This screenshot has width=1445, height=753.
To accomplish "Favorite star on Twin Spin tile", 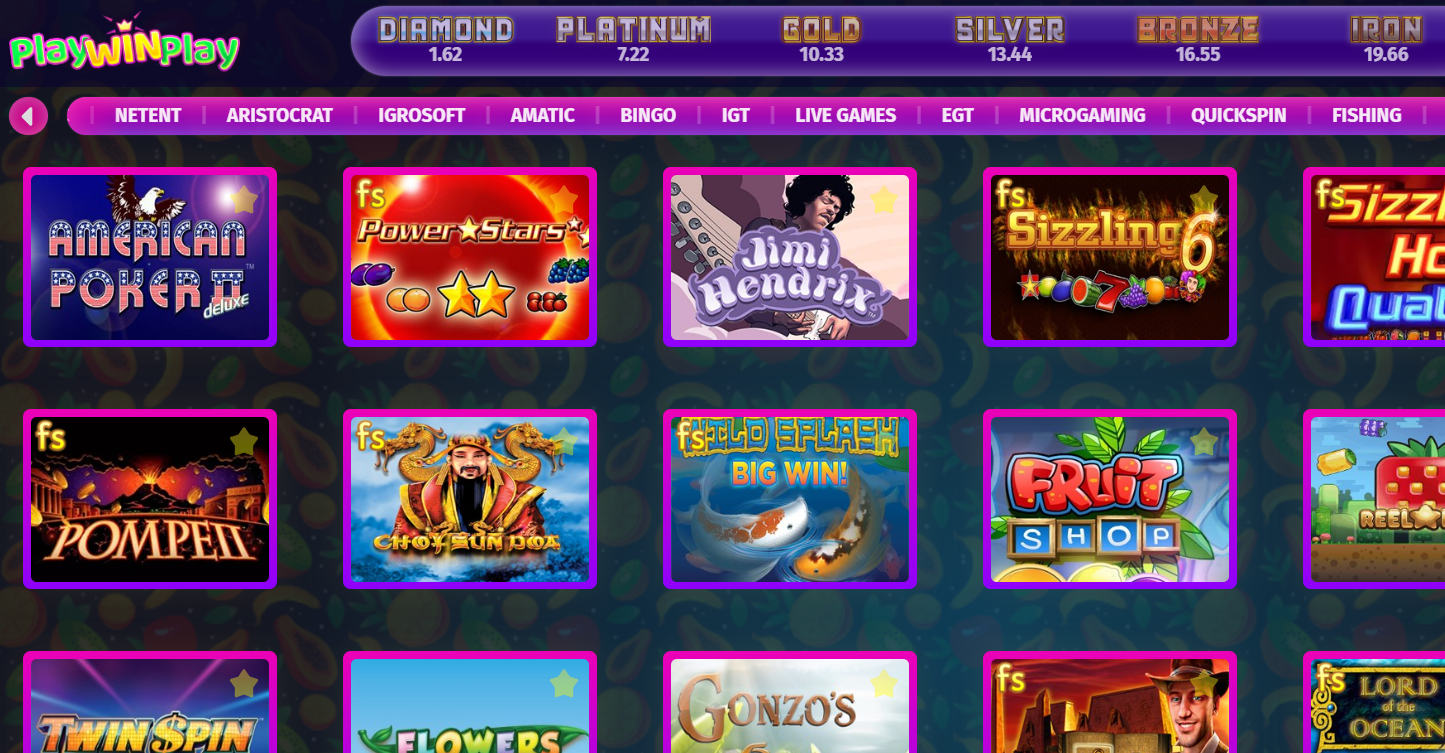I will (x=244, y=683).
